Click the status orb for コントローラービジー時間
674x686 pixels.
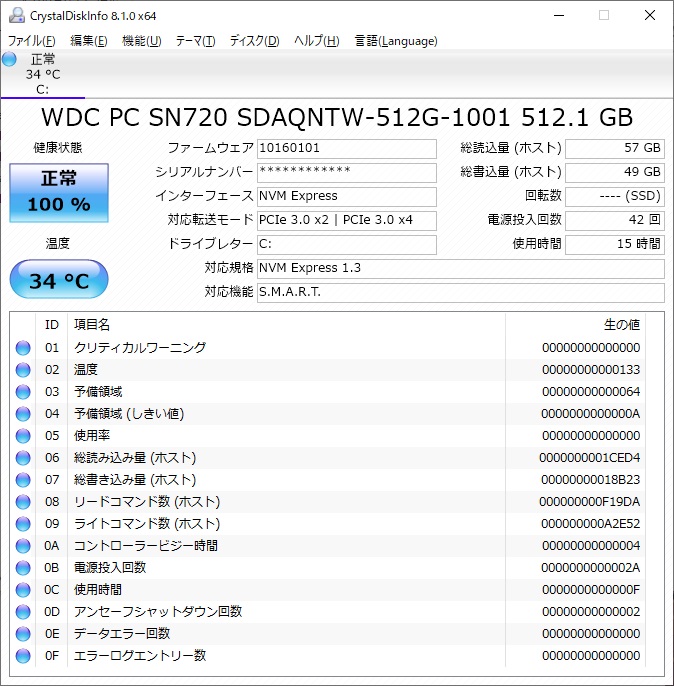pos(23,546)
